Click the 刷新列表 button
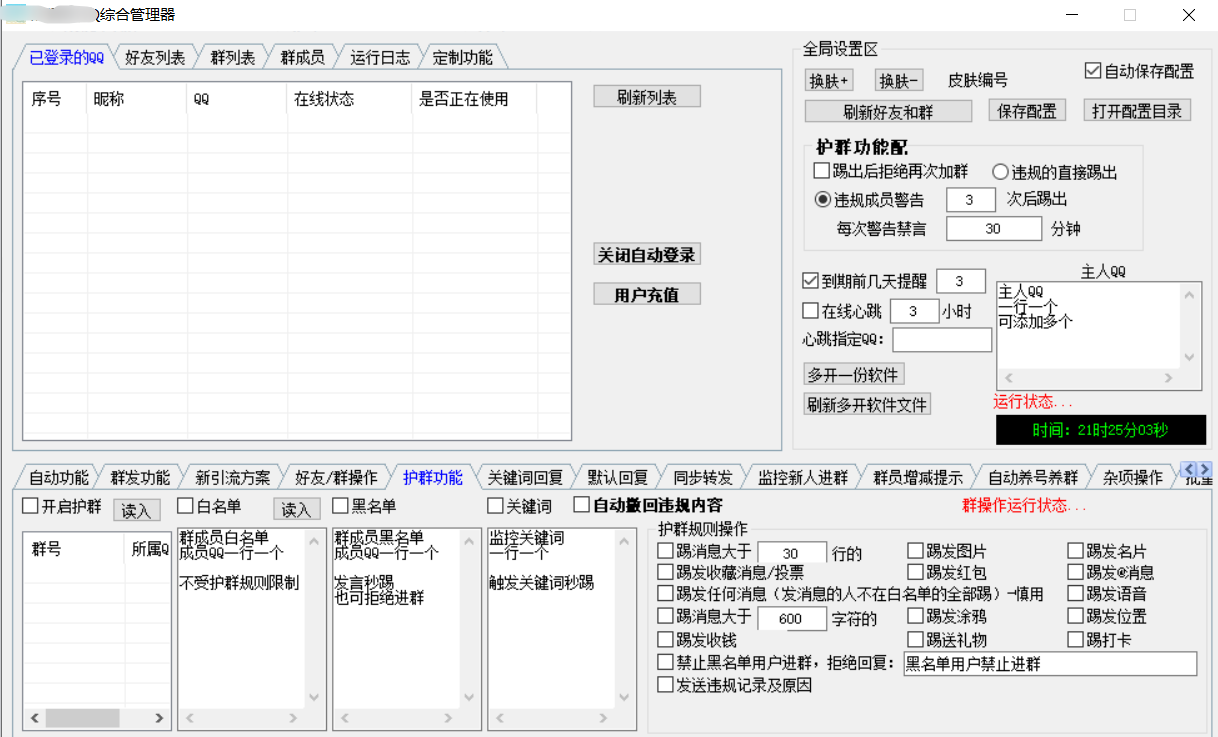This screenshot has width=1218, height=737. point(646,97)
